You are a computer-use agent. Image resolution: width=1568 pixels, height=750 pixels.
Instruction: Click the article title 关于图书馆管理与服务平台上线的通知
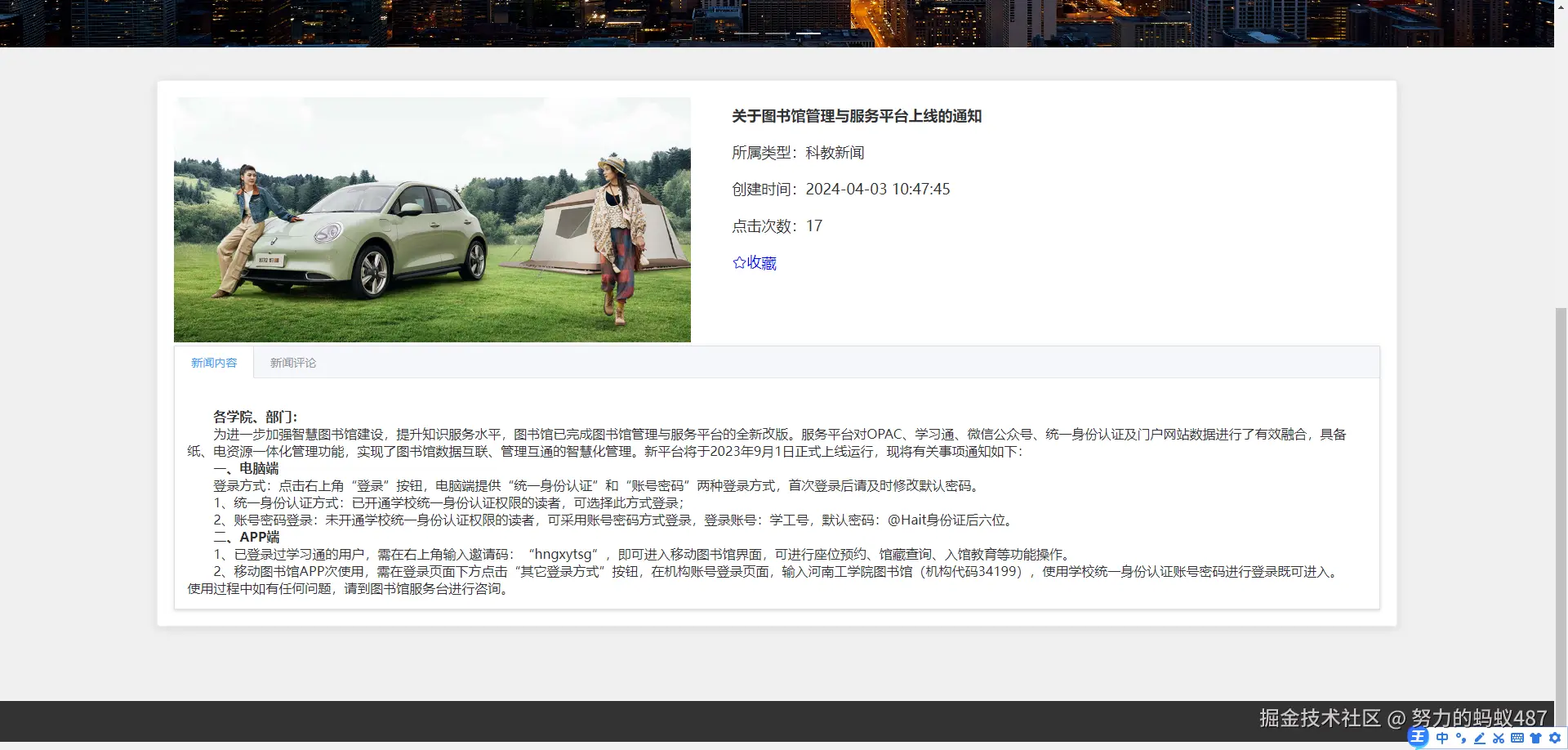(857, 116)
